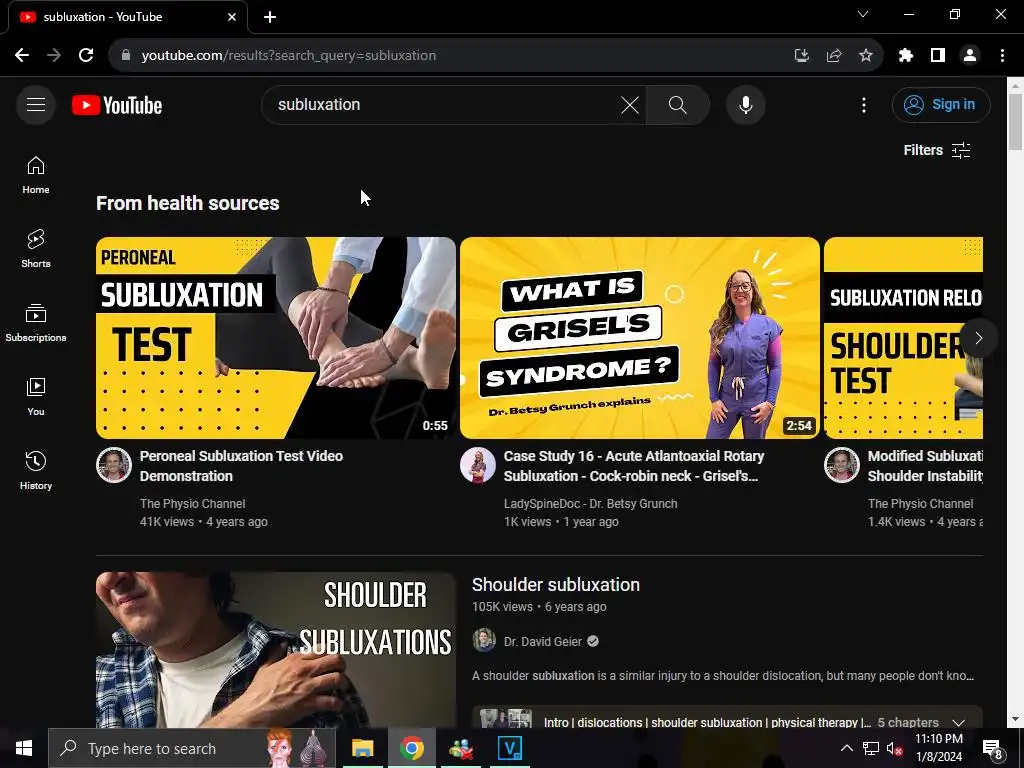The image size is (1024, 768).
Task: Reload the page
Action: click(86, 55)
